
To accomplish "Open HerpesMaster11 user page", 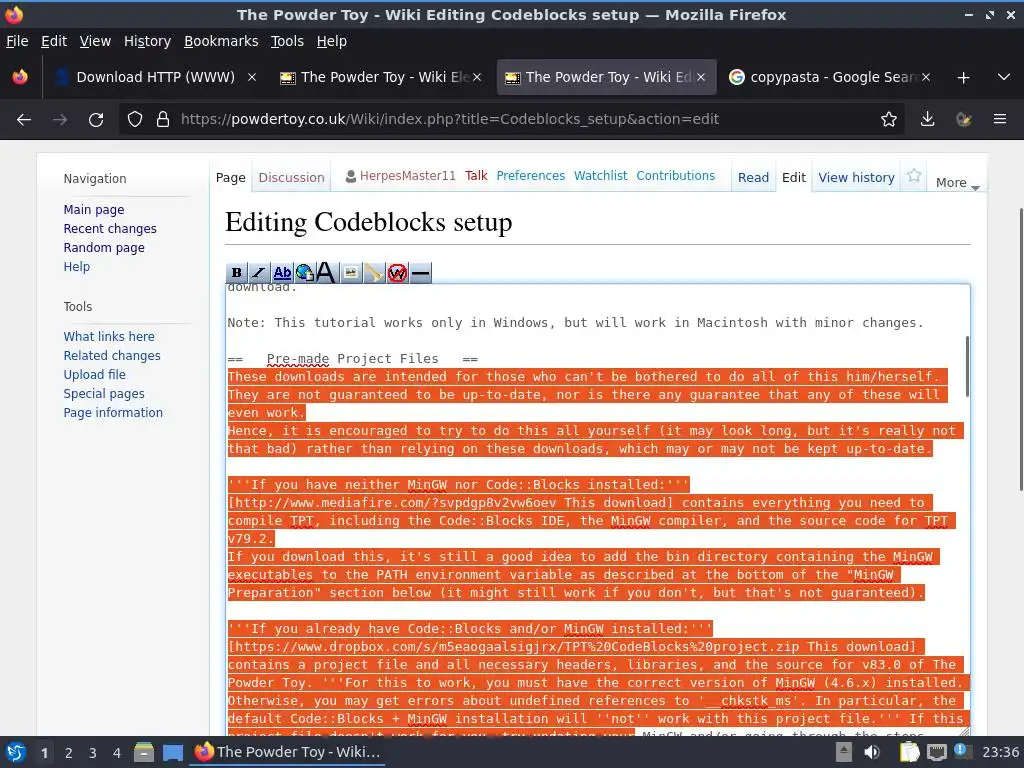I will [x=408, y=176].
